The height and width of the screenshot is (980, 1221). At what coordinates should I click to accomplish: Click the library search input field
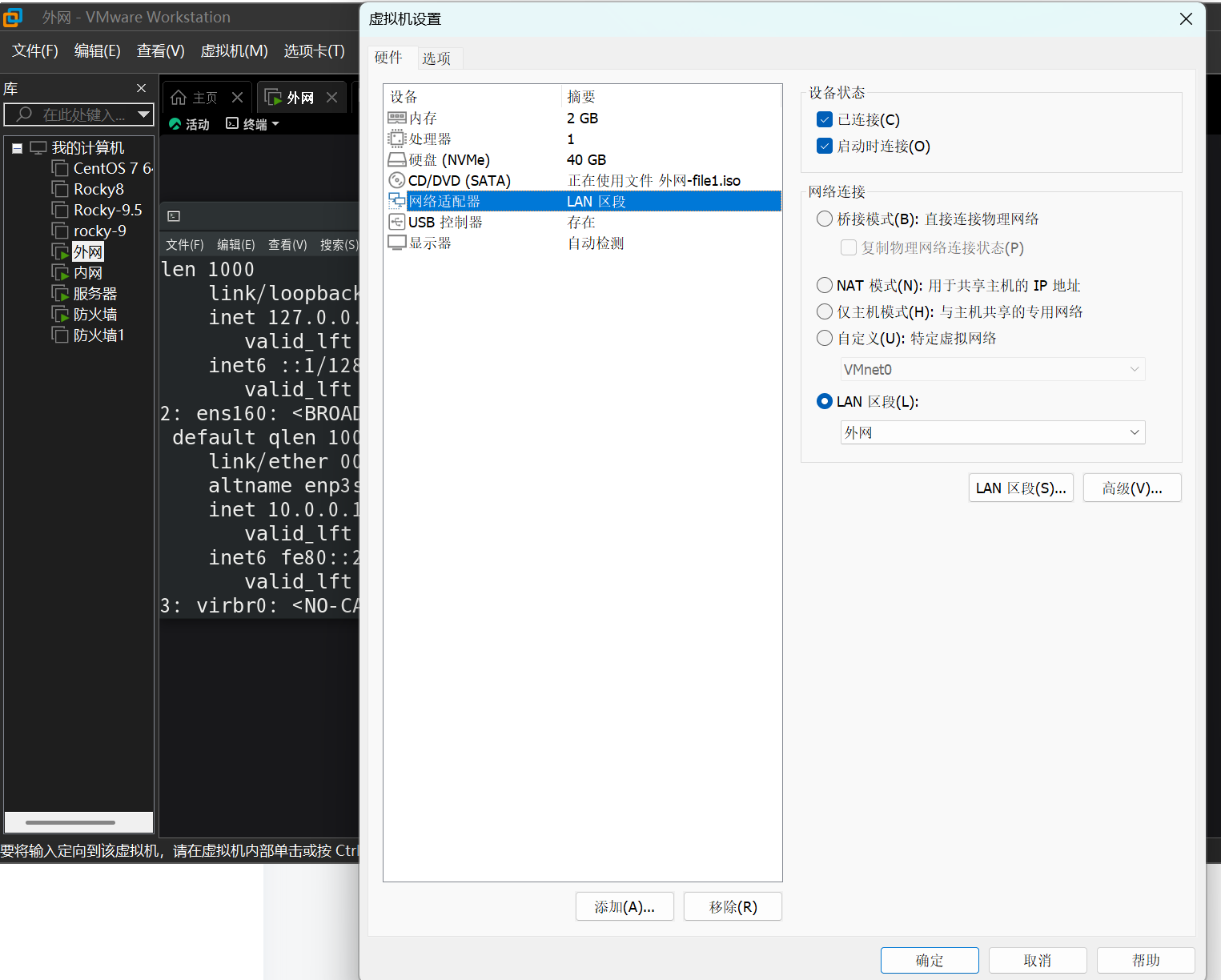pos(78,114)
